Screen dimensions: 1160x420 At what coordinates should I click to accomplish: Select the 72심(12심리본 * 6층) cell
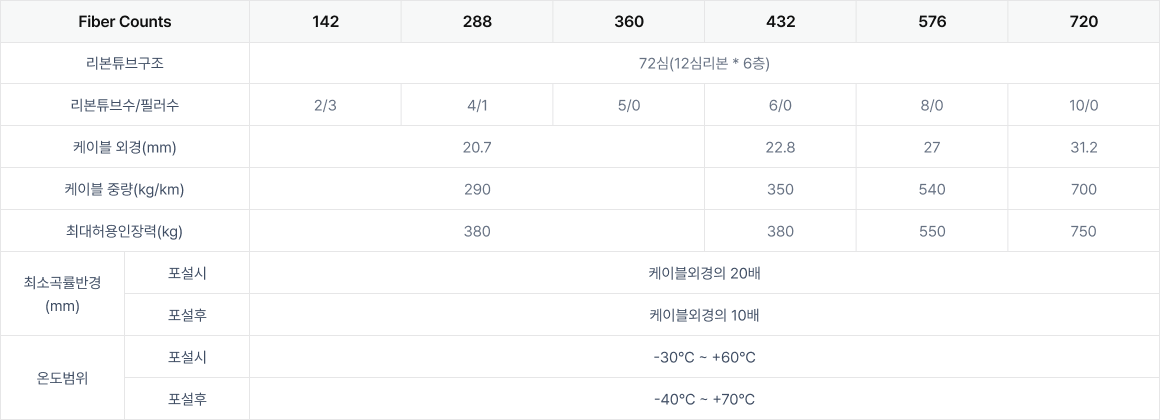pyautogui.click(x=704, y=64)
